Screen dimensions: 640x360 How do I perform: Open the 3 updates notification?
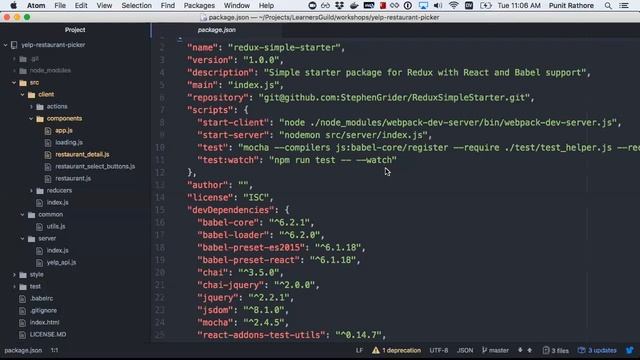point(597,350)
